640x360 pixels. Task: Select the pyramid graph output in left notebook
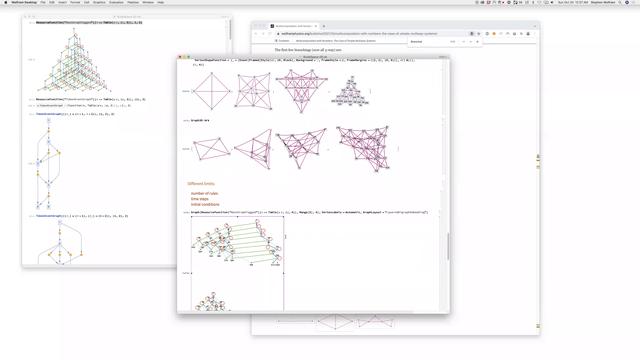pos(74,60)
